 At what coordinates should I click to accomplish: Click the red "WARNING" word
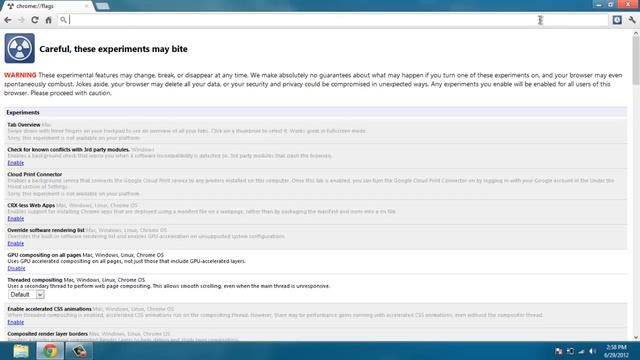coord(20,75)
